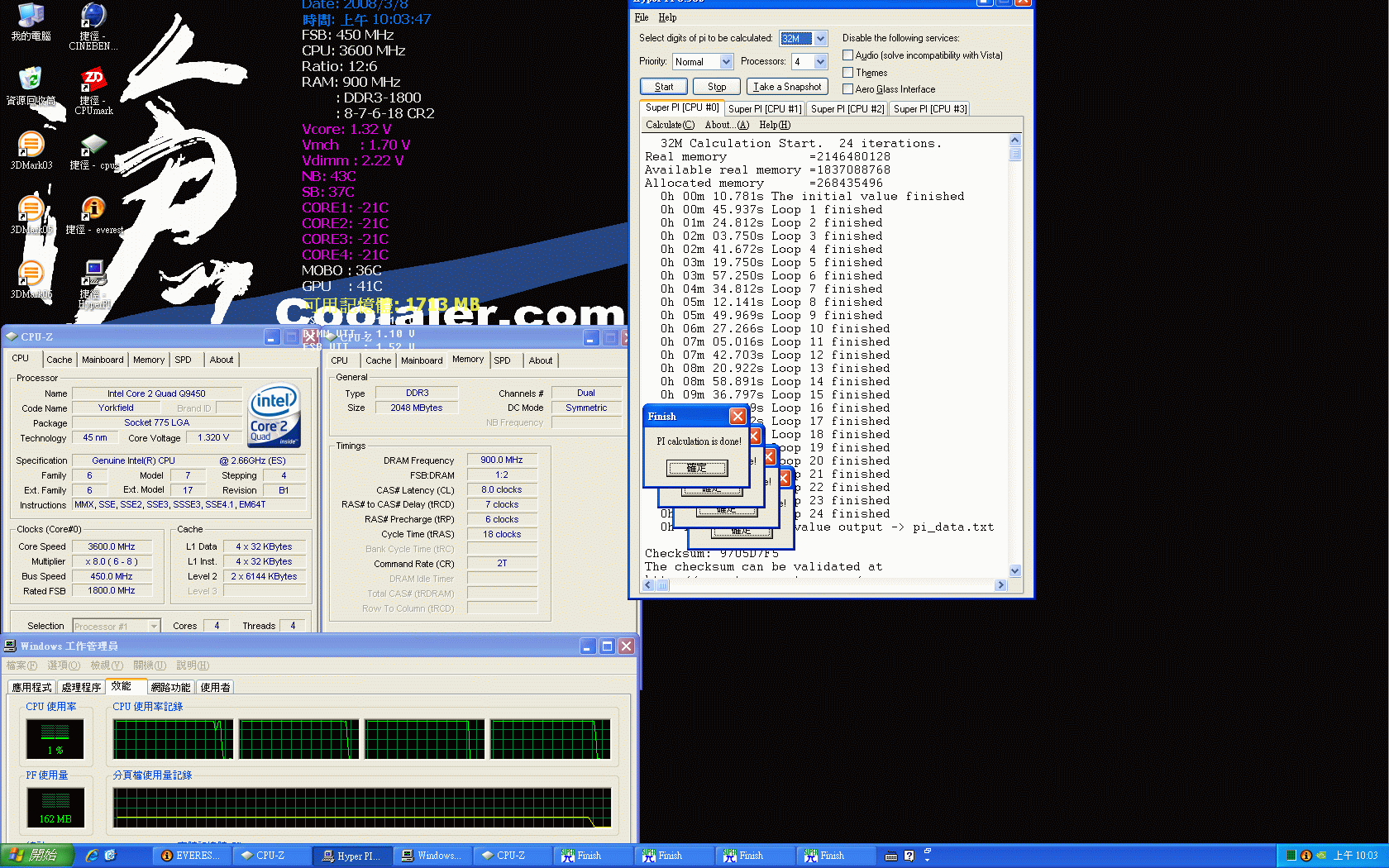
Task: Toggle the Audio Vista incompatibility checkbox
Action: (x=847, y=55)
